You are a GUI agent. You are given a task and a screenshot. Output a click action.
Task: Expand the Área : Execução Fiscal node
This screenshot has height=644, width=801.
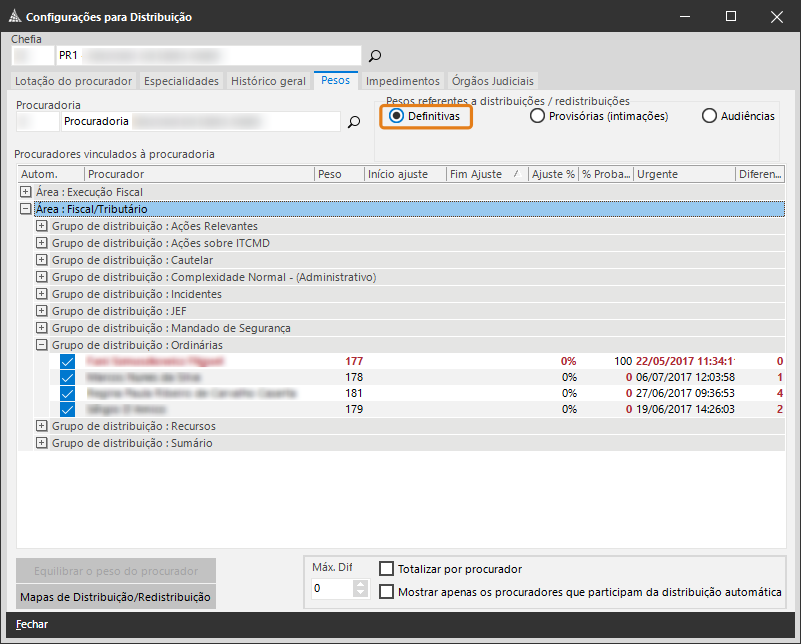[26, 192]
